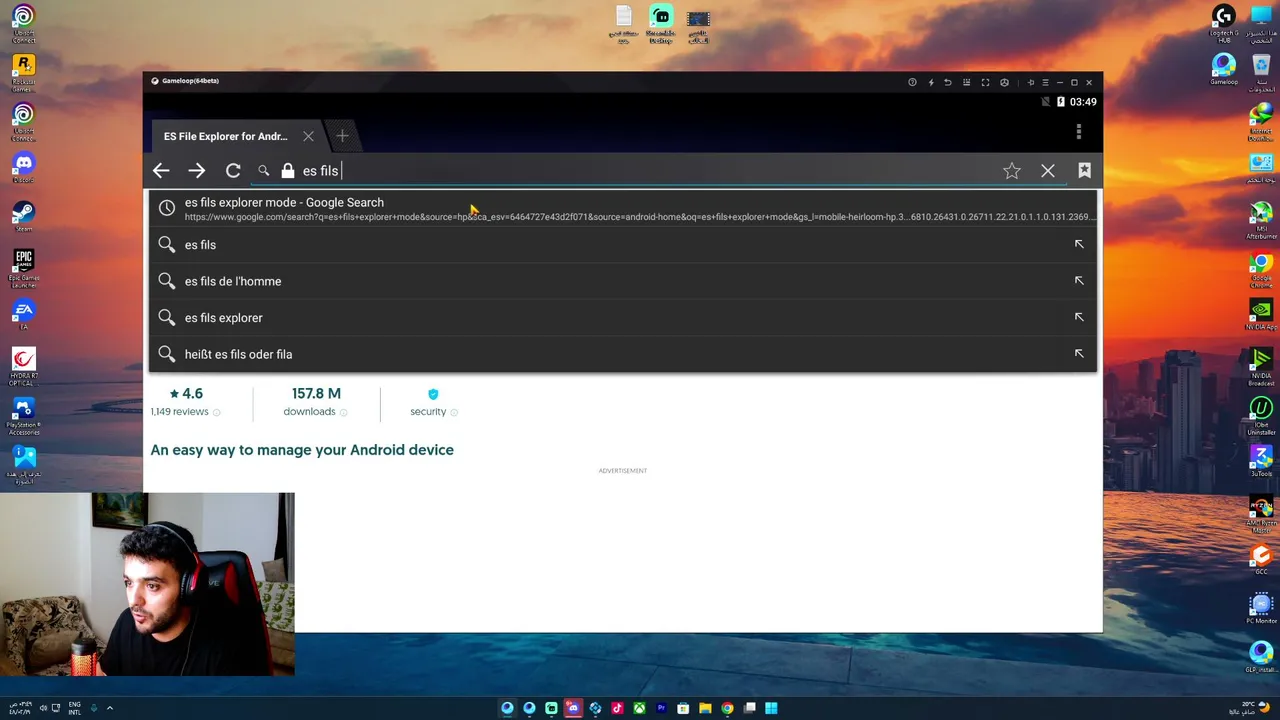
Task: Switch the ENG INTL input language indicator
Action: [75, 708]
